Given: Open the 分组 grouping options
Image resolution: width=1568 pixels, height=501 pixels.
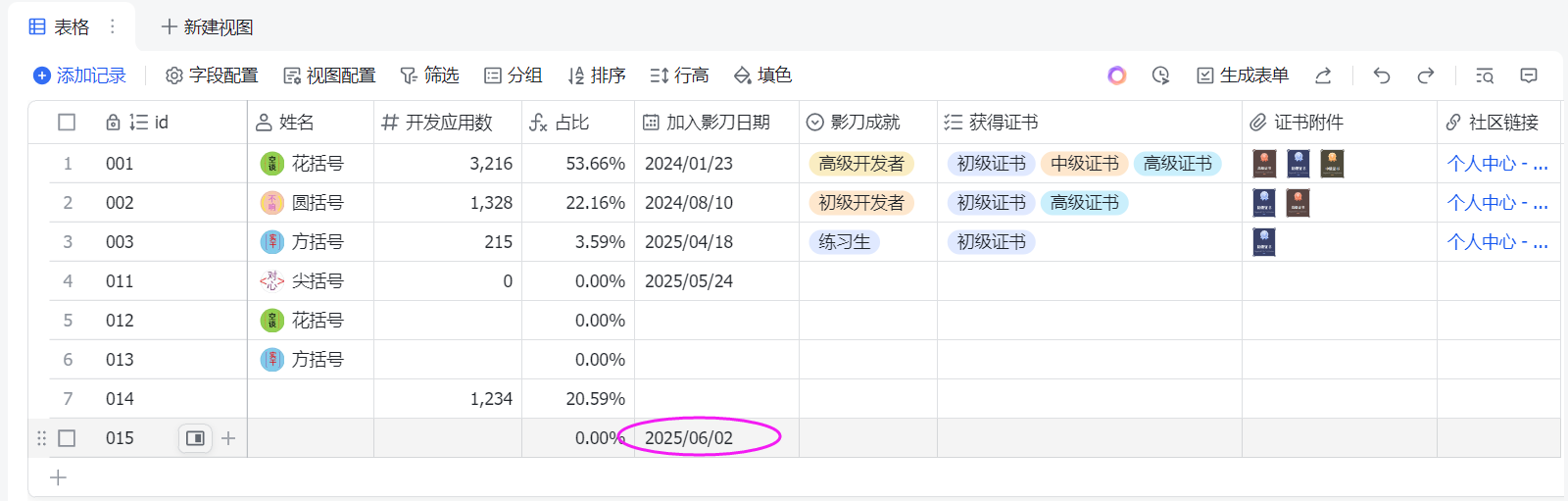Looking at the screenshot, I should [513, 75].
